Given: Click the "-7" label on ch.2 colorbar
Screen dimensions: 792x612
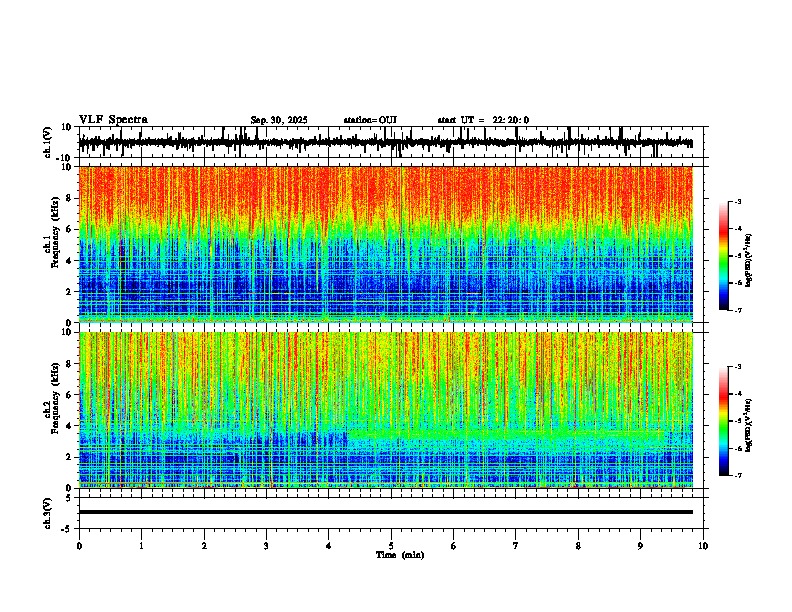Looking at the screenshot, I should click(x=737, y=475).
